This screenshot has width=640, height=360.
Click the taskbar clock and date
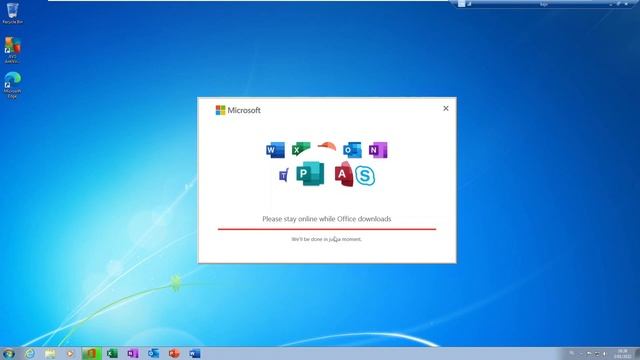point(623,354)
